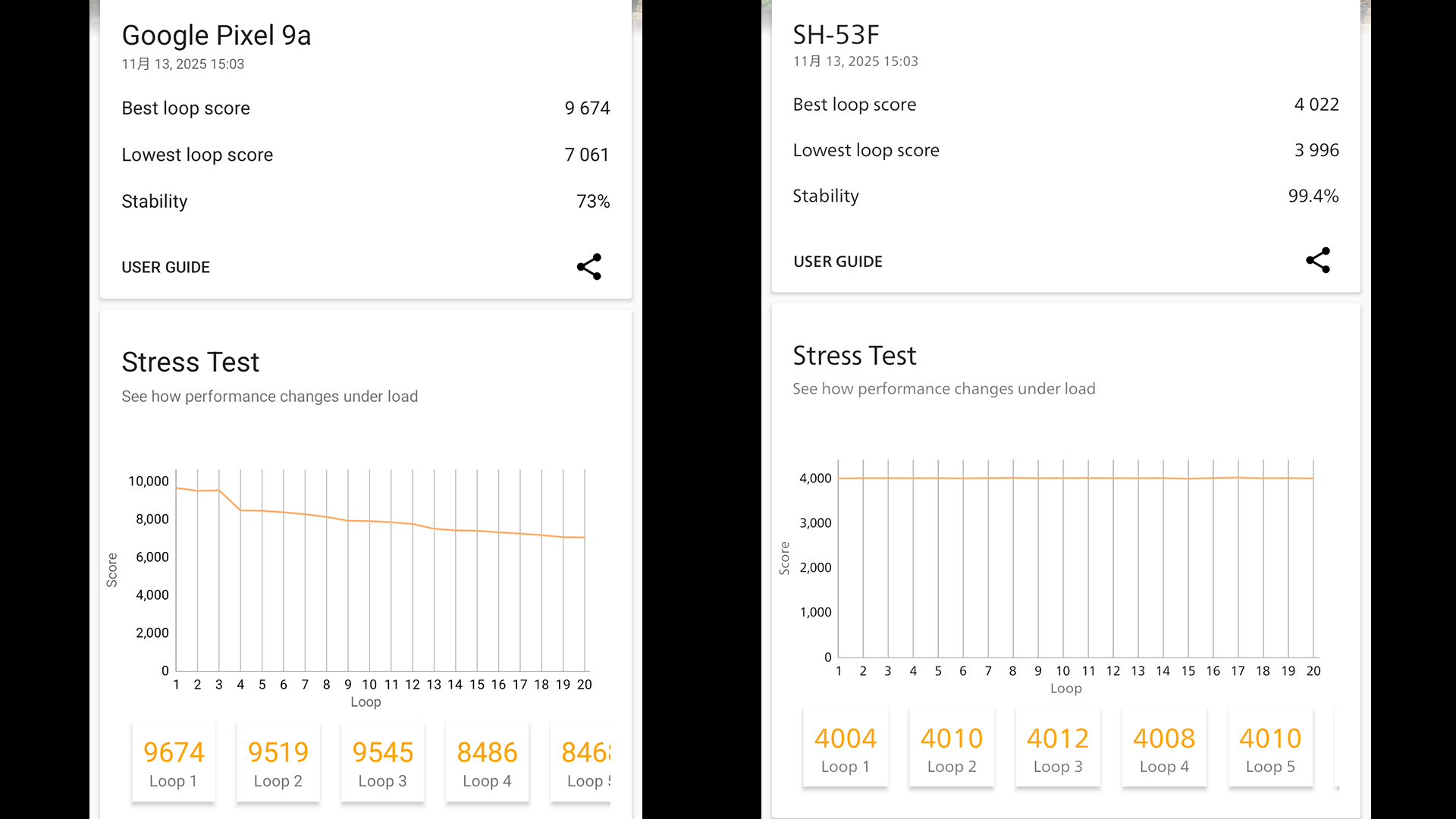Viewport: 1456px width, 819px height.
Task: Tap Google Pixel 9a device title
Action: (216, 36)
